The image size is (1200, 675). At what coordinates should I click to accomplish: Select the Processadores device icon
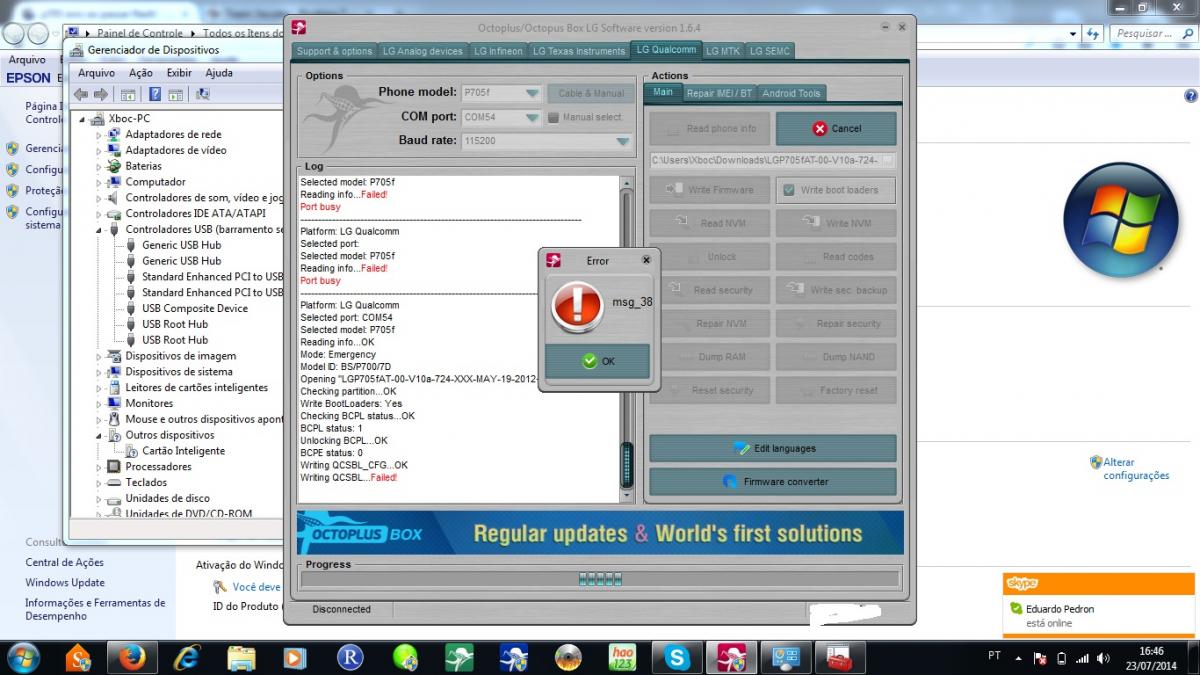pyautogui.click(x=115, y=467)
